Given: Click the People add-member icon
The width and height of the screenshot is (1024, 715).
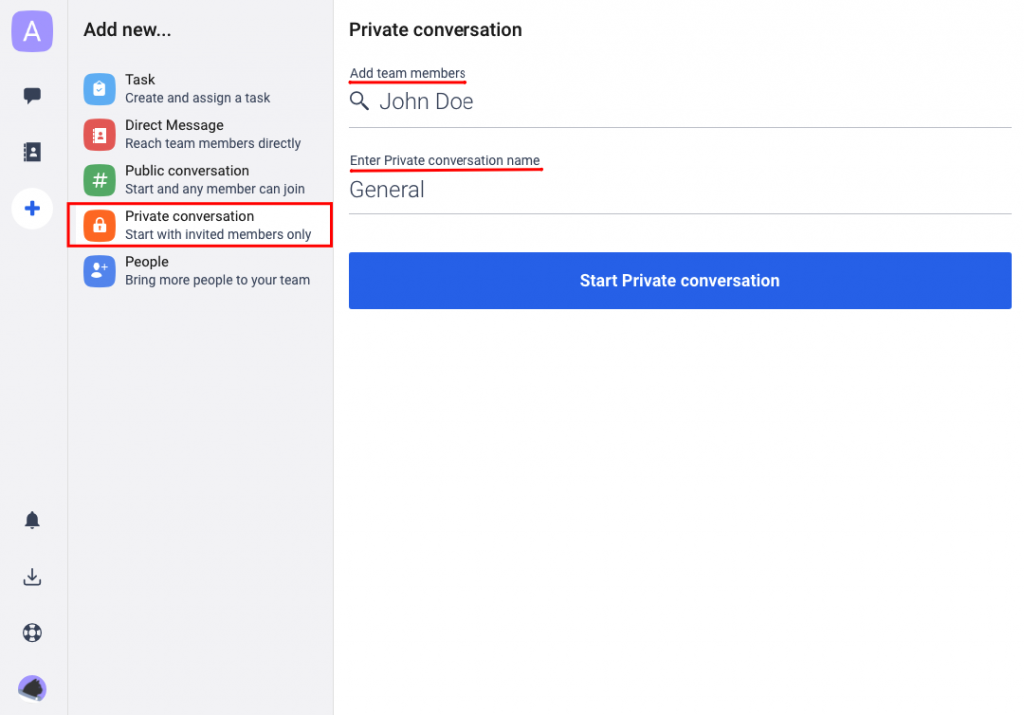Looking at the screenshot, I should click(98, 271).
